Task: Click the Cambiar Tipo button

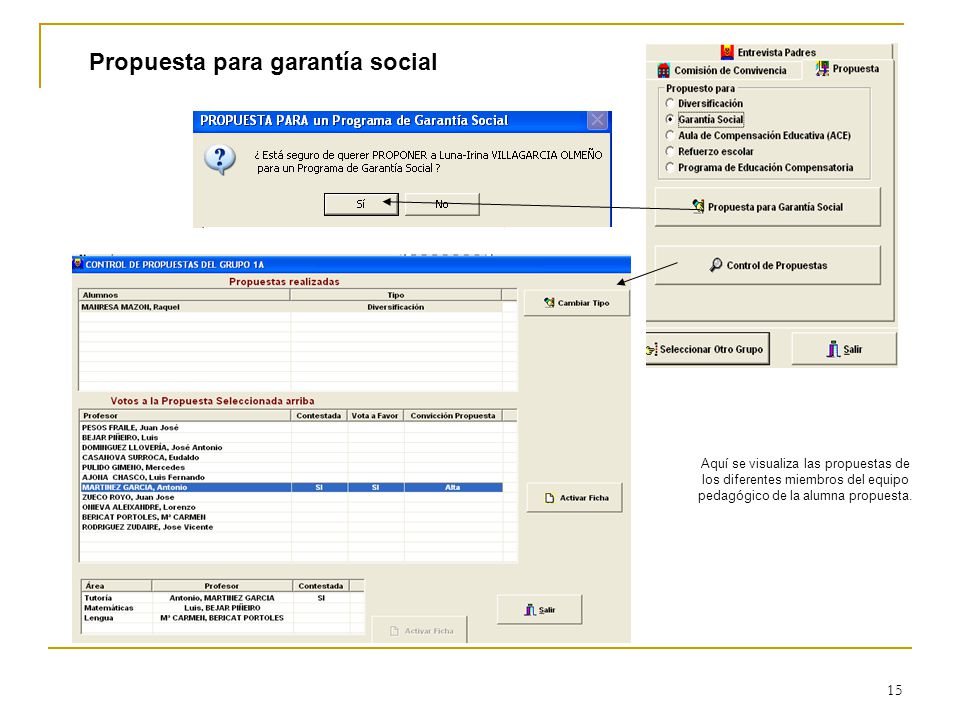Action: pos(577,302)
